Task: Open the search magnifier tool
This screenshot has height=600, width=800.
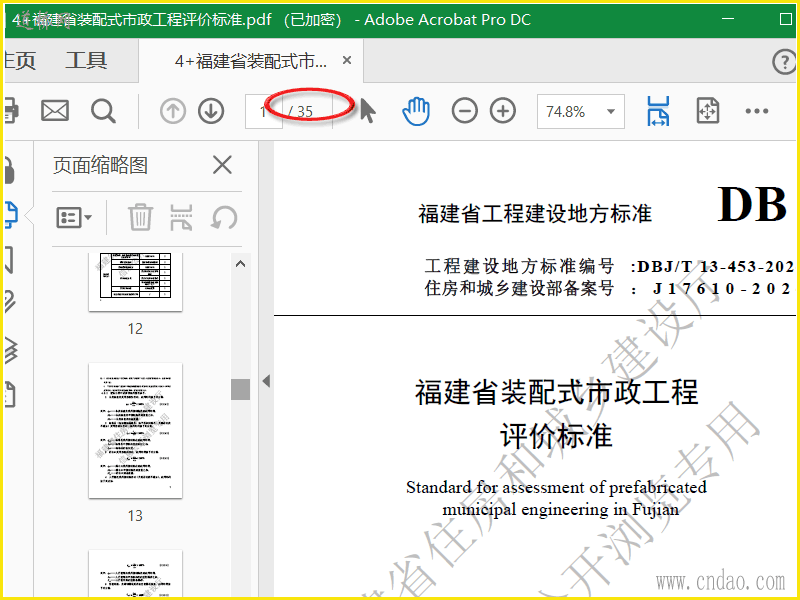Action: (x=103, y=111)
